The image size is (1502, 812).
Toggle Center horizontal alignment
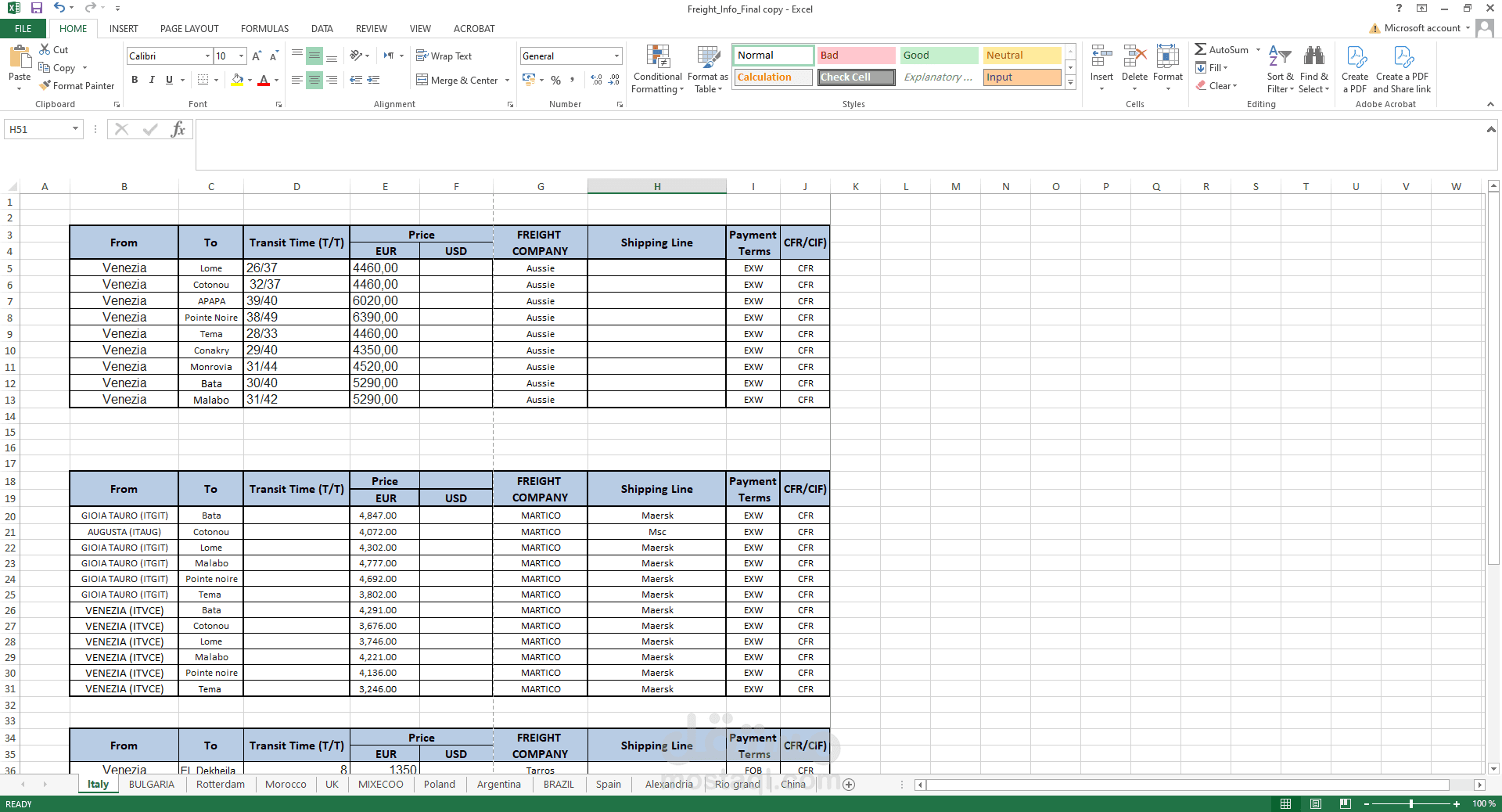coord(314,80)
